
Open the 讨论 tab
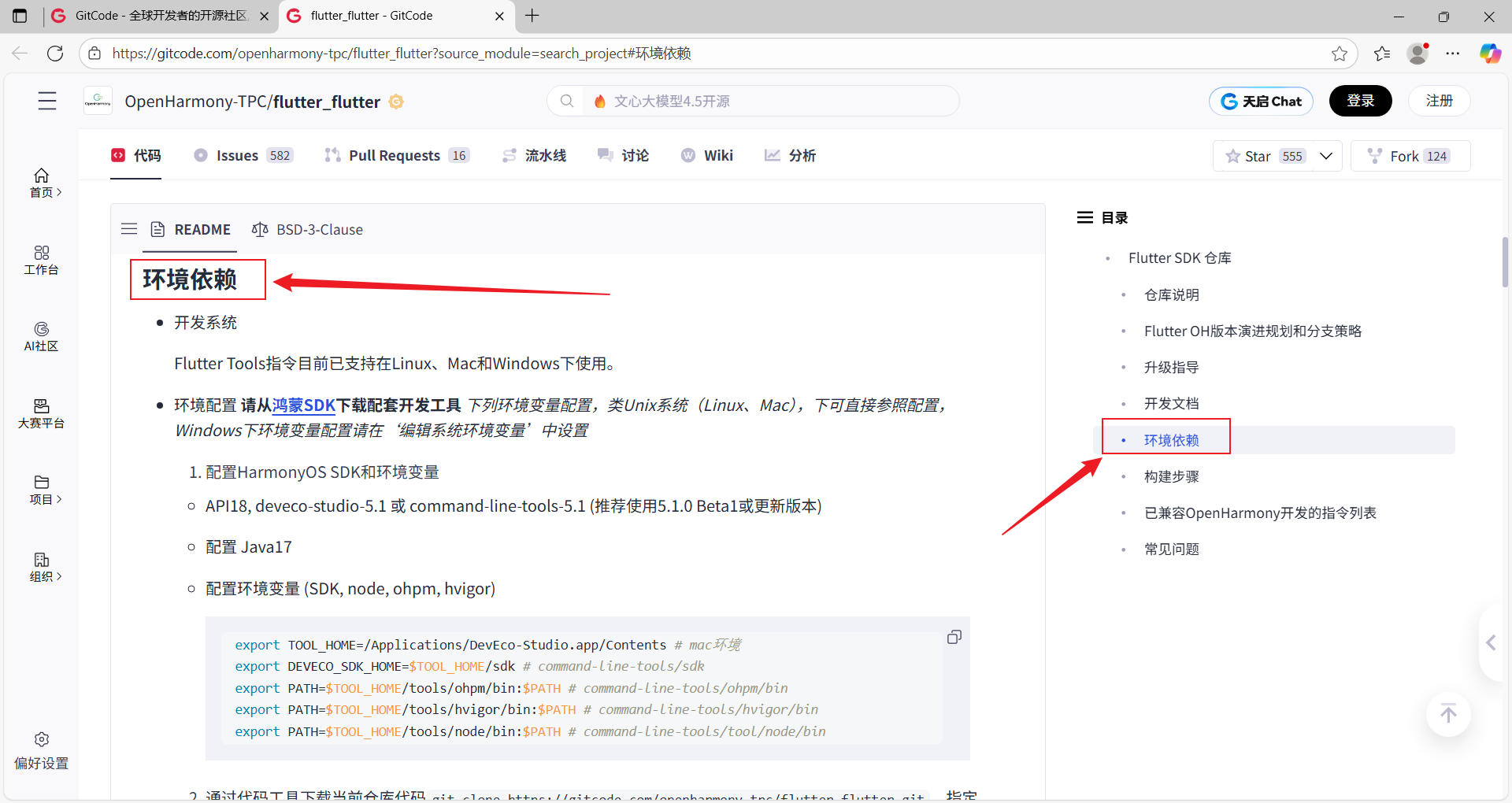click(623, 155)
